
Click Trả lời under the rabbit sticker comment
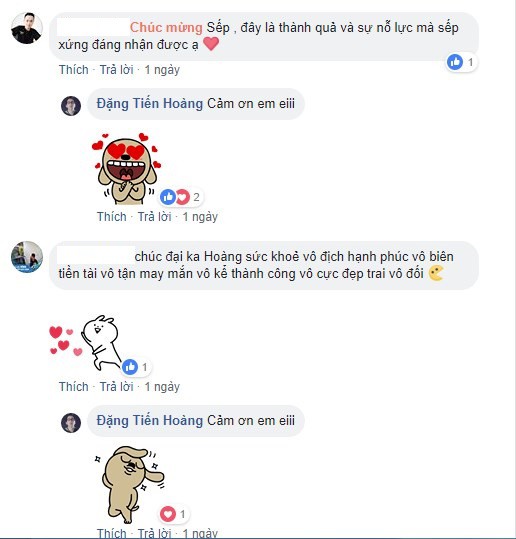117,387
